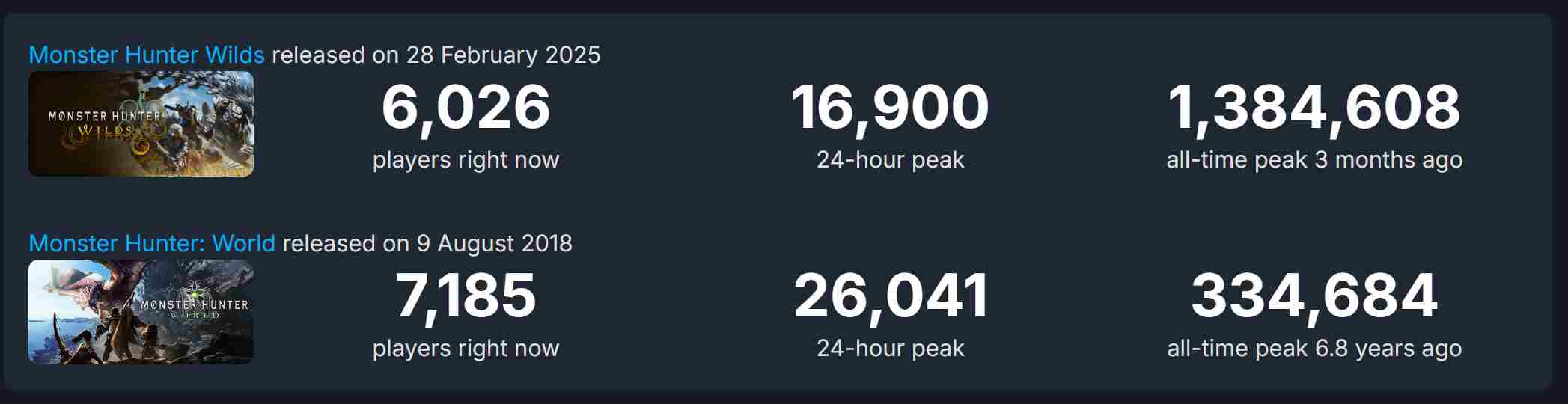Select the 7,185 current players number

pos(466,296)
